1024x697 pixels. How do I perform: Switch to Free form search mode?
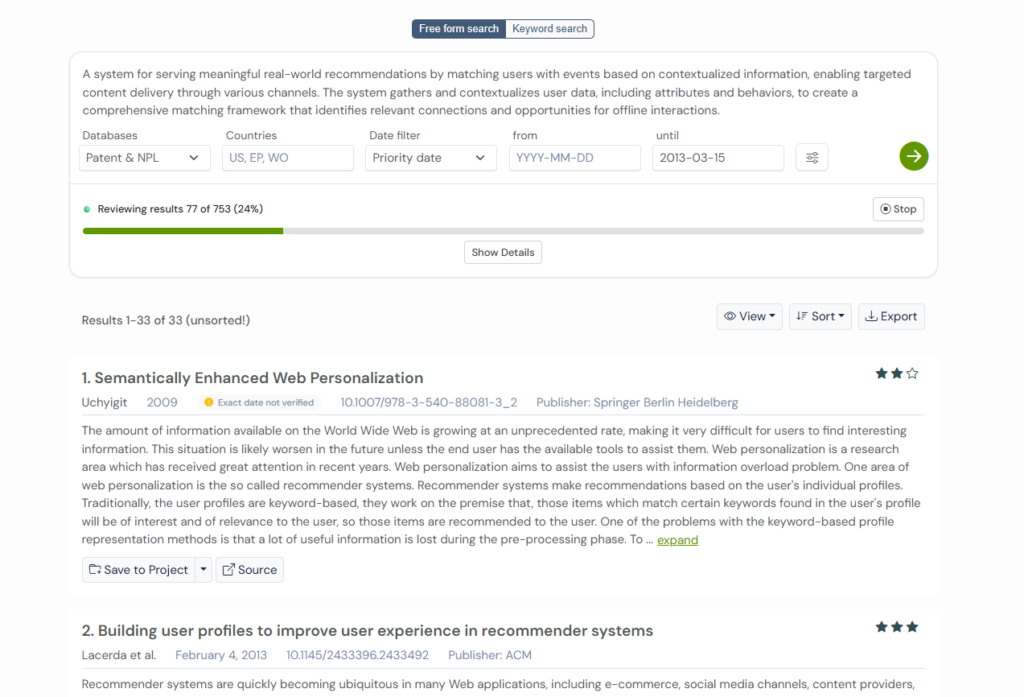[458, 29]
